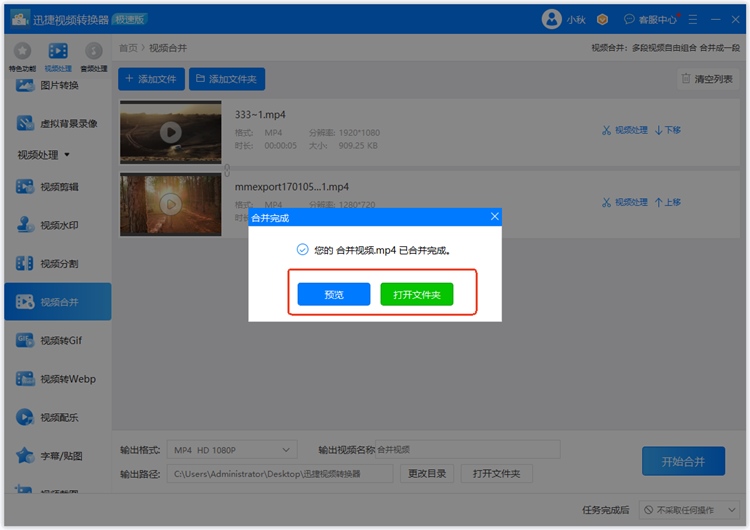The image size is (750, 530).
Task: Click 视频处理 for mmexport170105...1.mp4
Action: click(x=625, y=202)
